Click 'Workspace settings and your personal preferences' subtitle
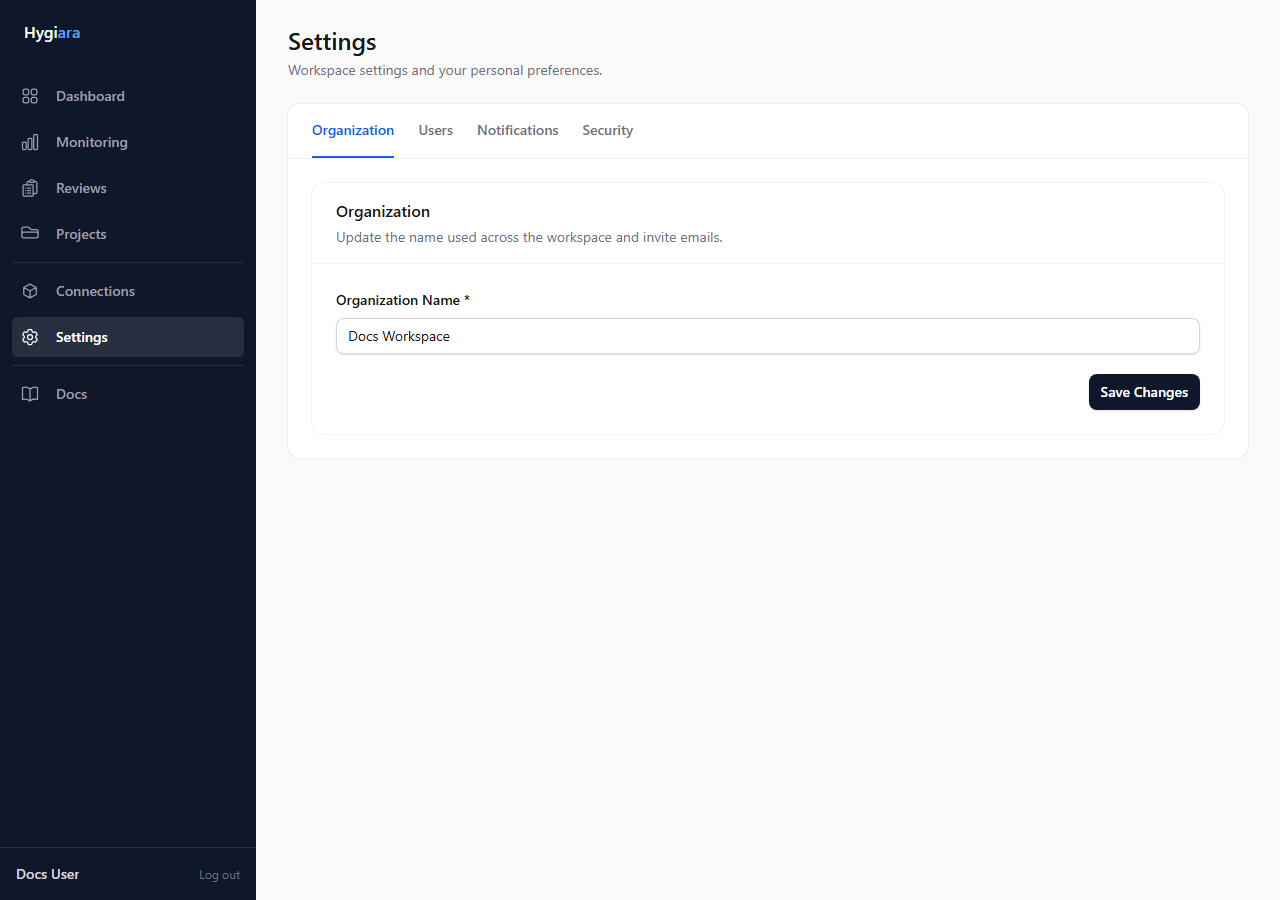1280x900 pixels. click(x=445, y=71)
